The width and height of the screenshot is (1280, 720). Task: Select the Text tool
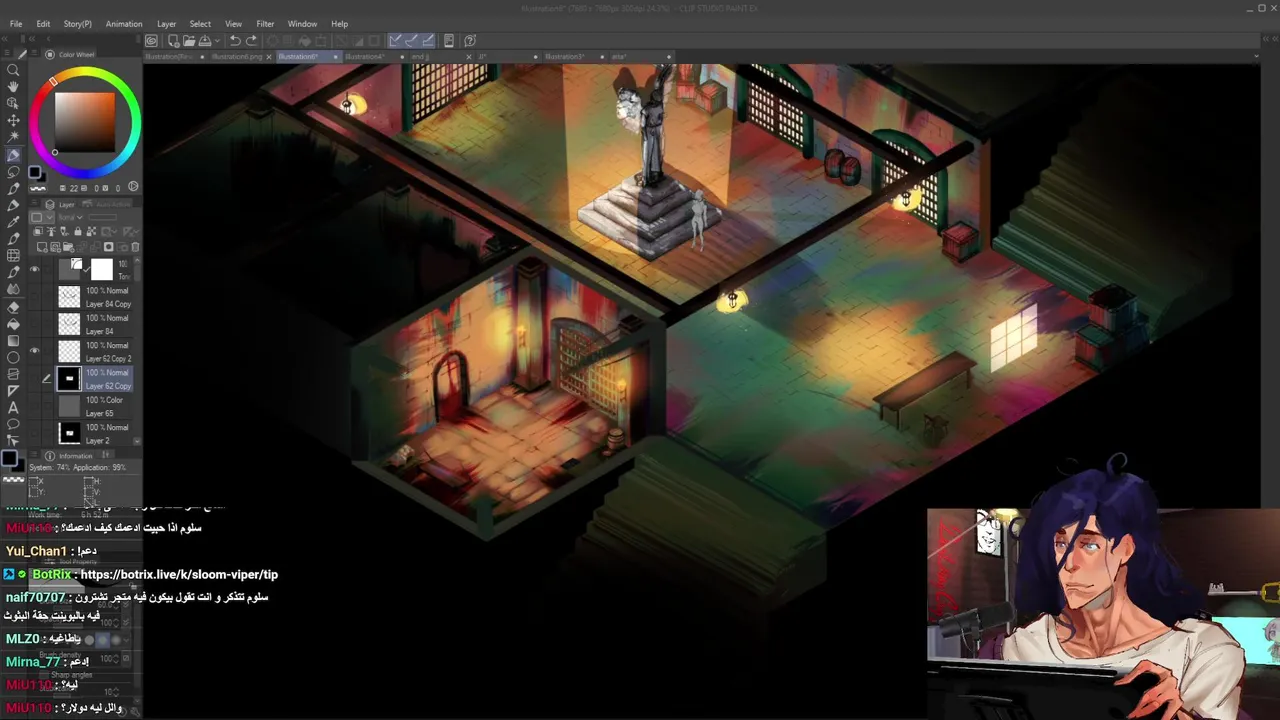[13, 408]
